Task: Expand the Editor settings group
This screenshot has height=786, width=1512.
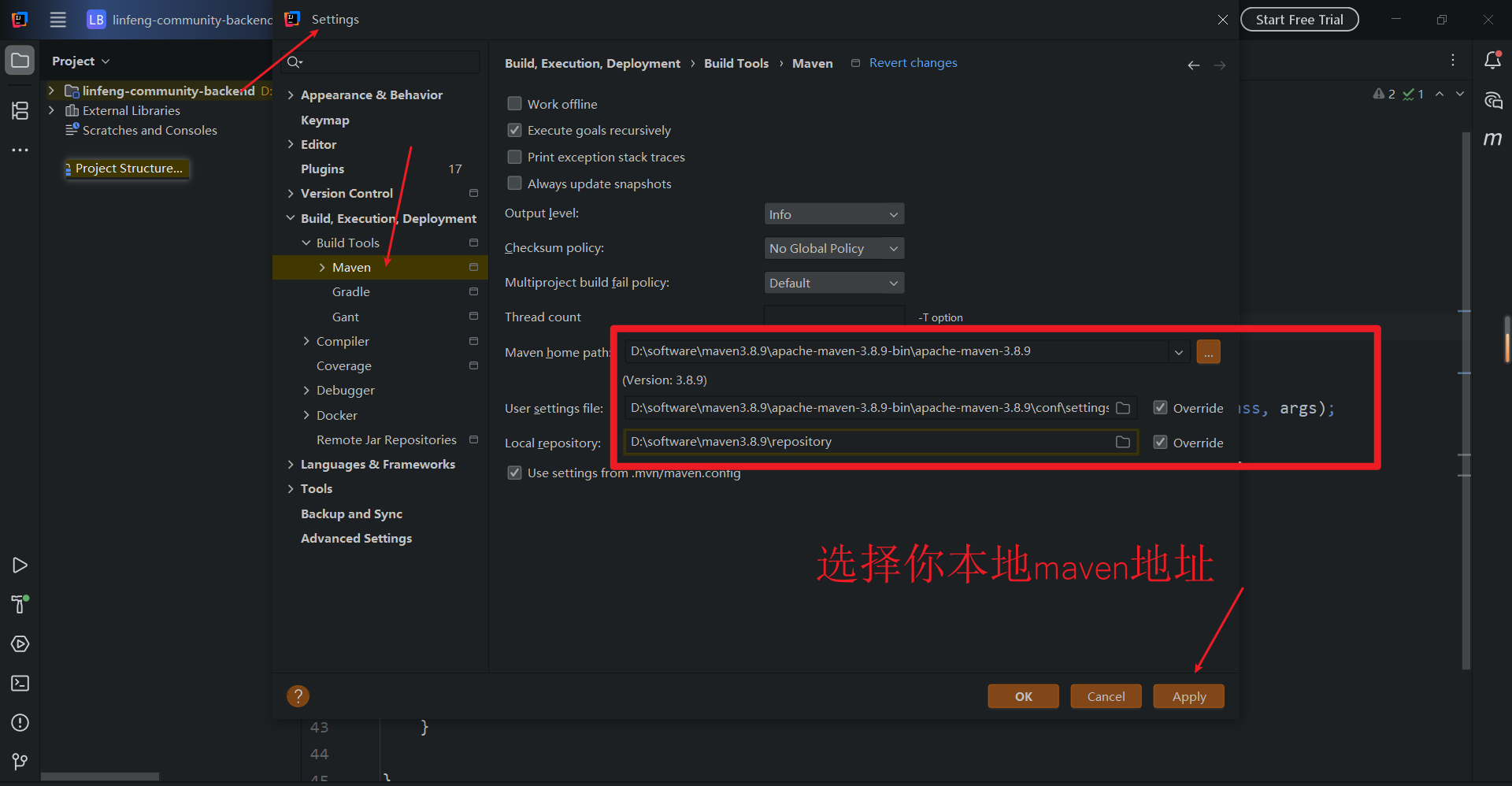Action: (291, 144)
